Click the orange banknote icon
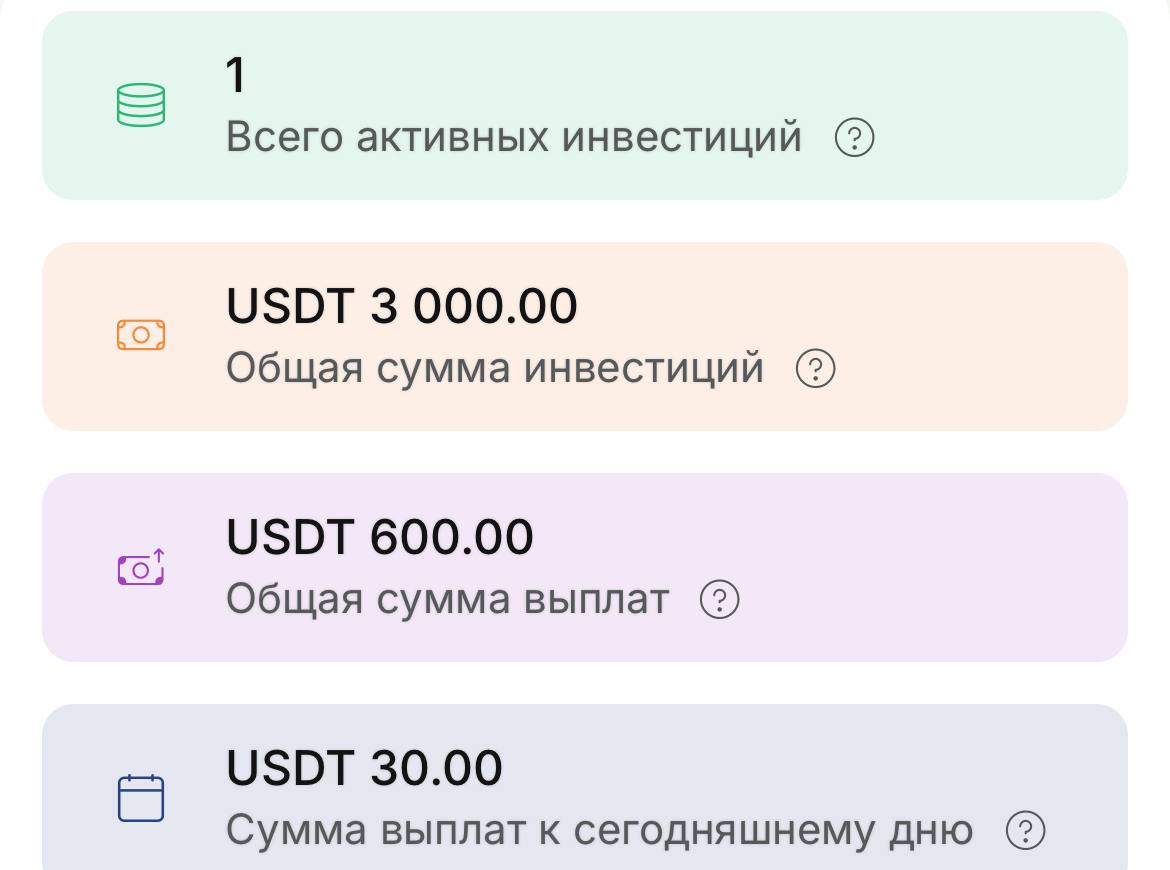Screen dimensions: 1170x870 pos(141,335)
